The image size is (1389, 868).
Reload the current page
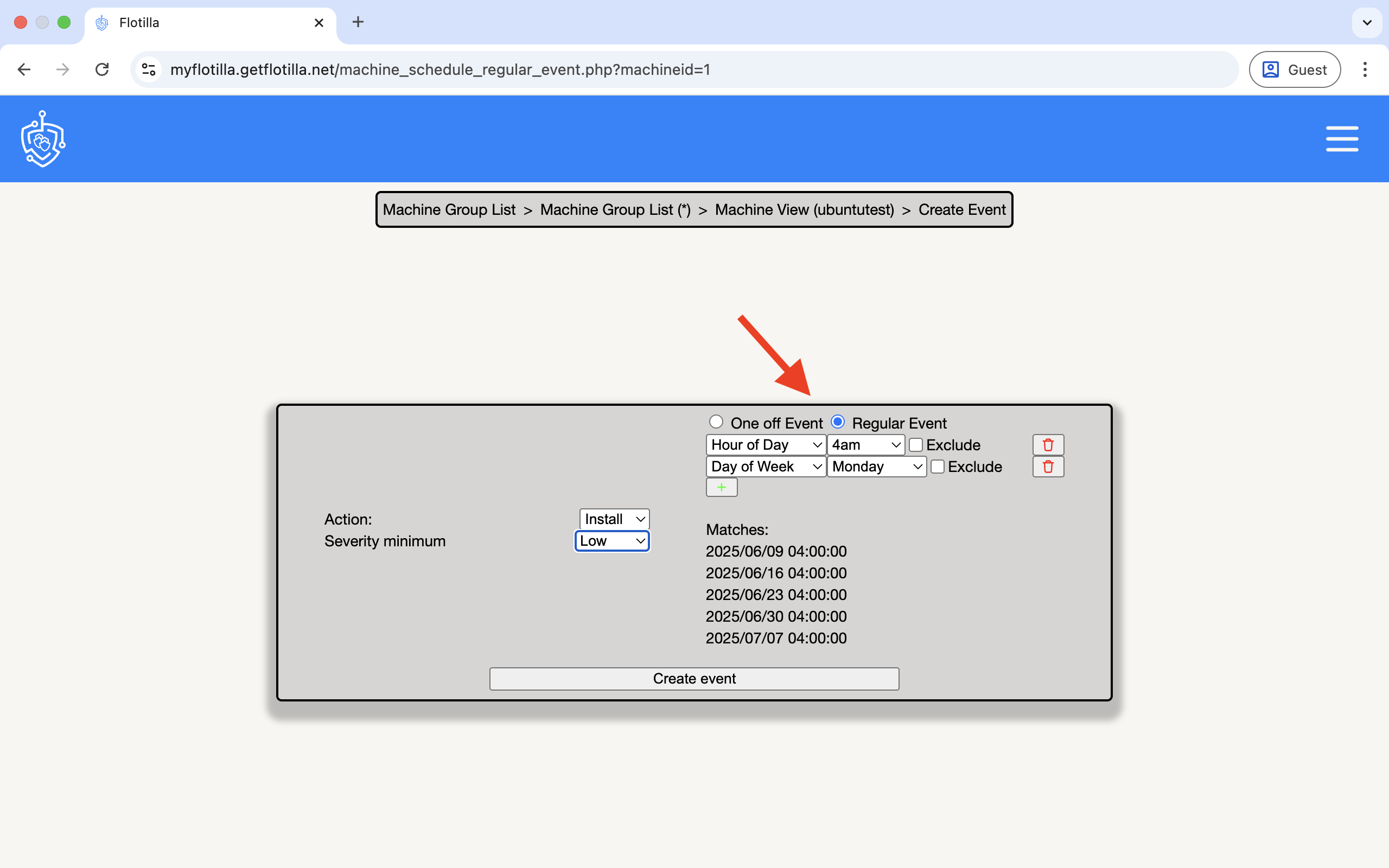coord(101,69)
